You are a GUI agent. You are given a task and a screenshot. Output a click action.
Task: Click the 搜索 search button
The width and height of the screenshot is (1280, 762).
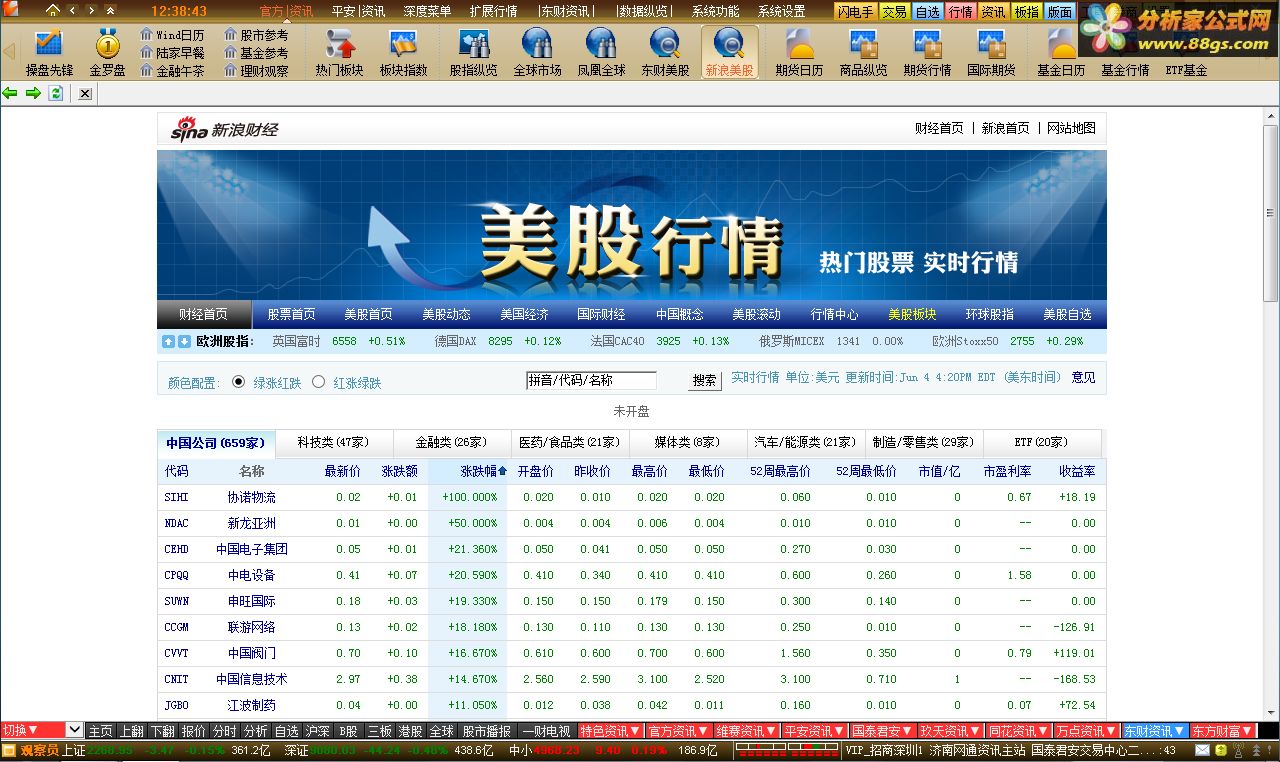click(x=705, y=381)
